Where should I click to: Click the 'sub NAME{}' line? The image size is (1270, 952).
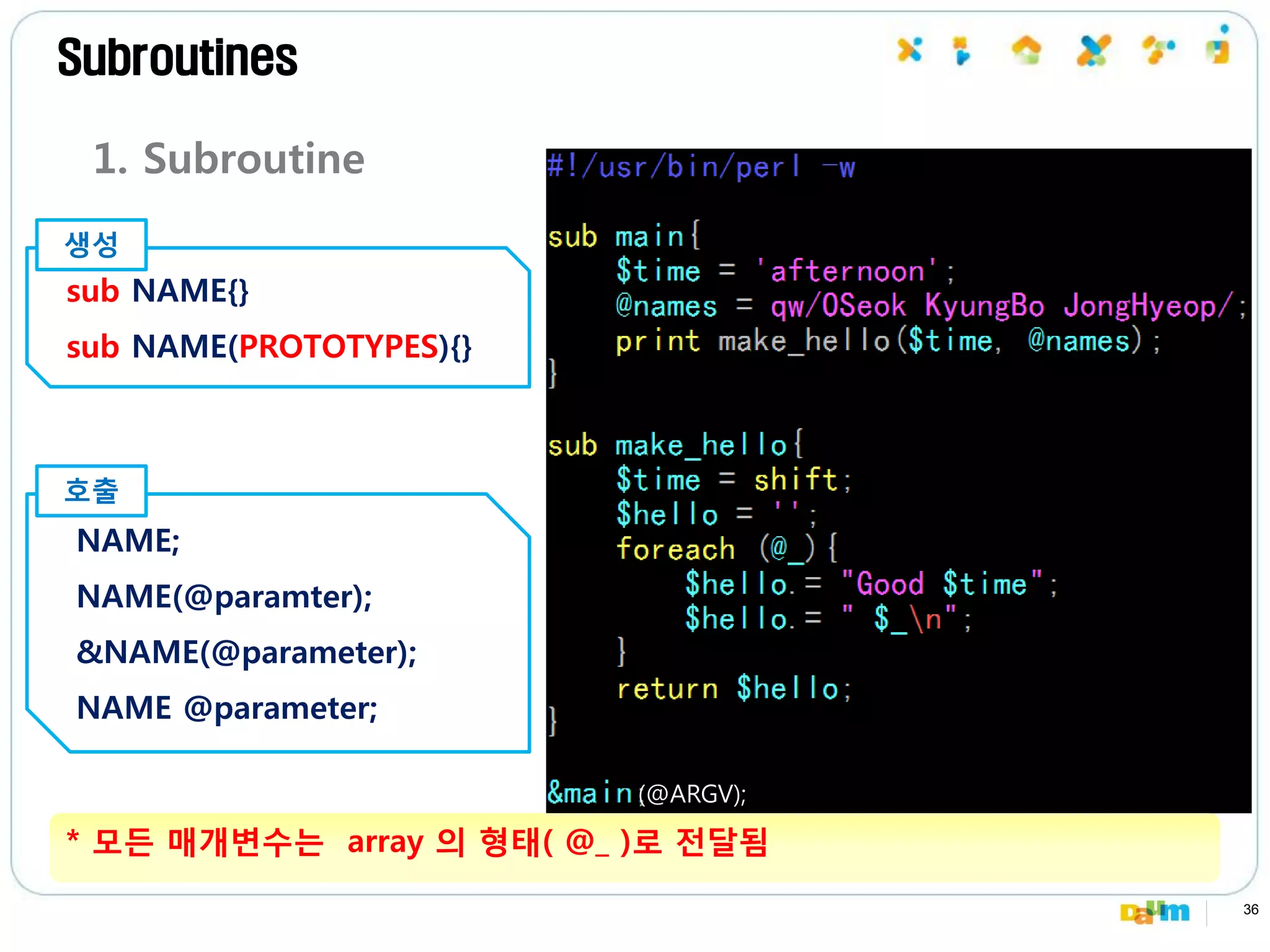[158, 291]
